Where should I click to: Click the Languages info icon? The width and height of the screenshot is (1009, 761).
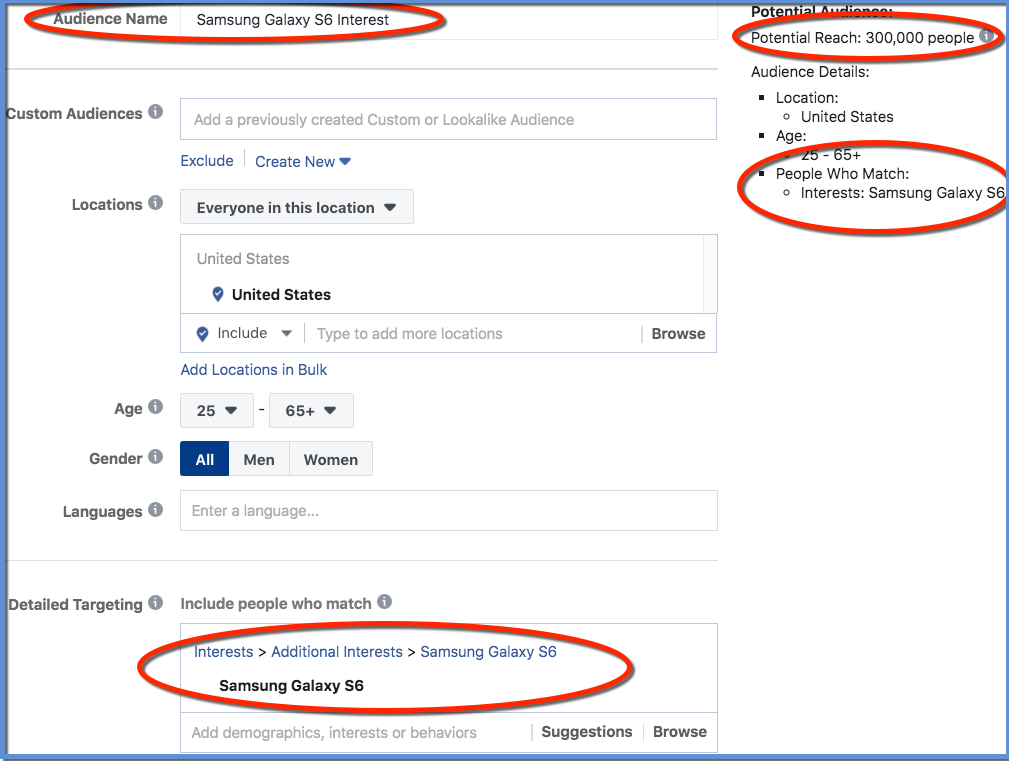click(155, 510)
